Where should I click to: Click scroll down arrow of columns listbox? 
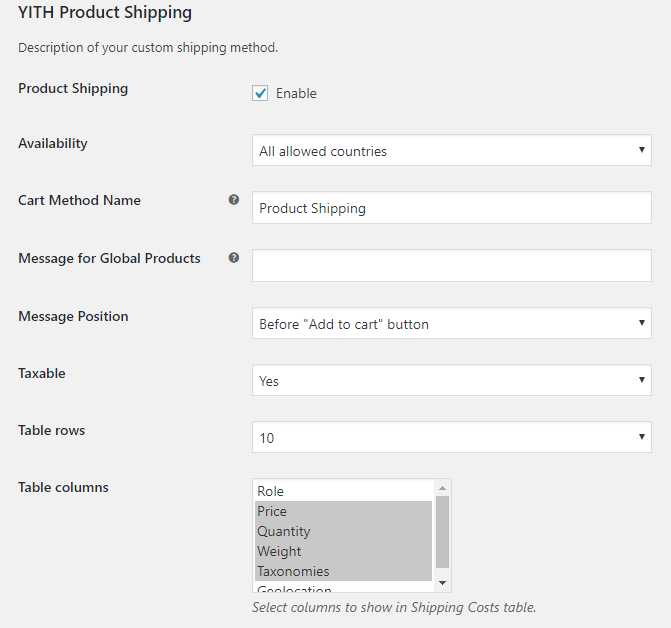pyautogui.click(x=443, y=583)
